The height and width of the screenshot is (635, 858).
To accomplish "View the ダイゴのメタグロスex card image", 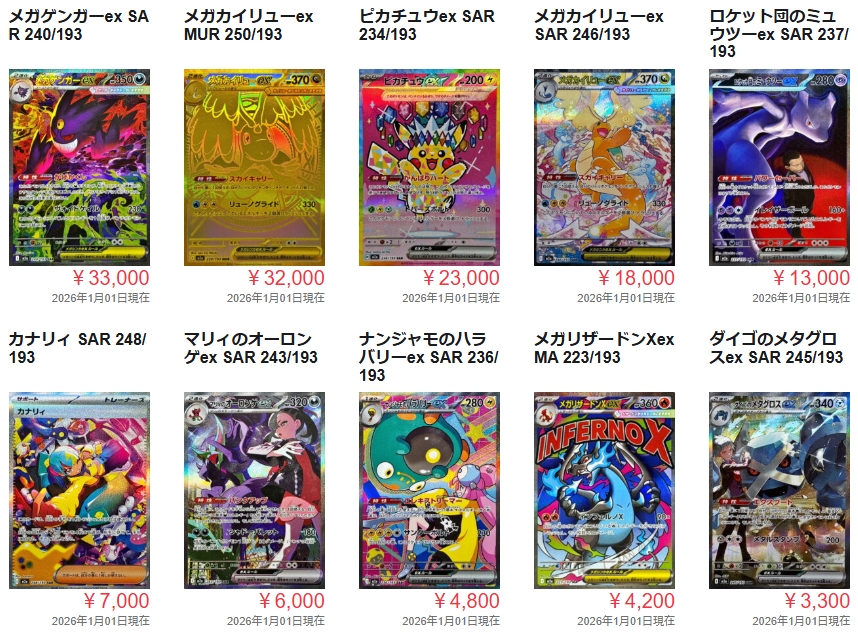I will 780,490.
